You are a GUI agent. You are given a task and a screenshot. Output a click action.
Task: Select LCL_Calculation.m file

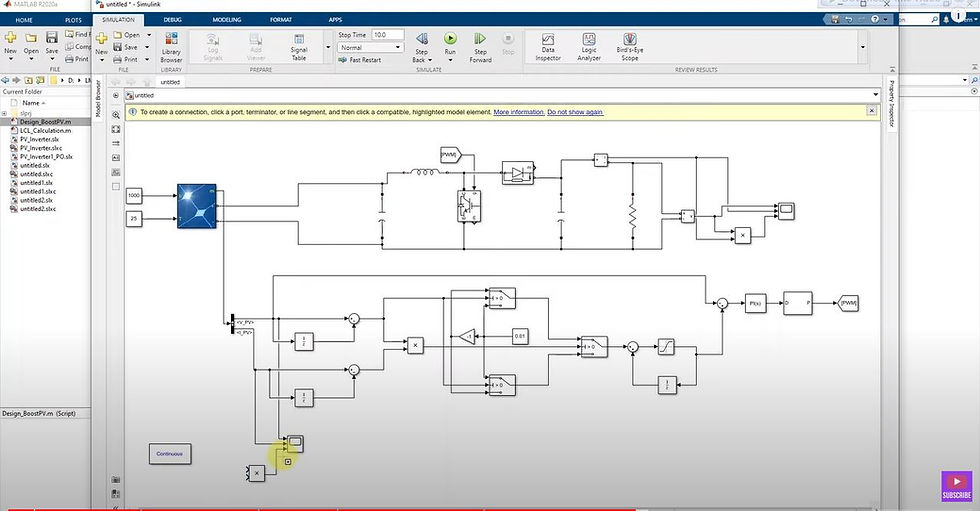[x=45, y=131]
